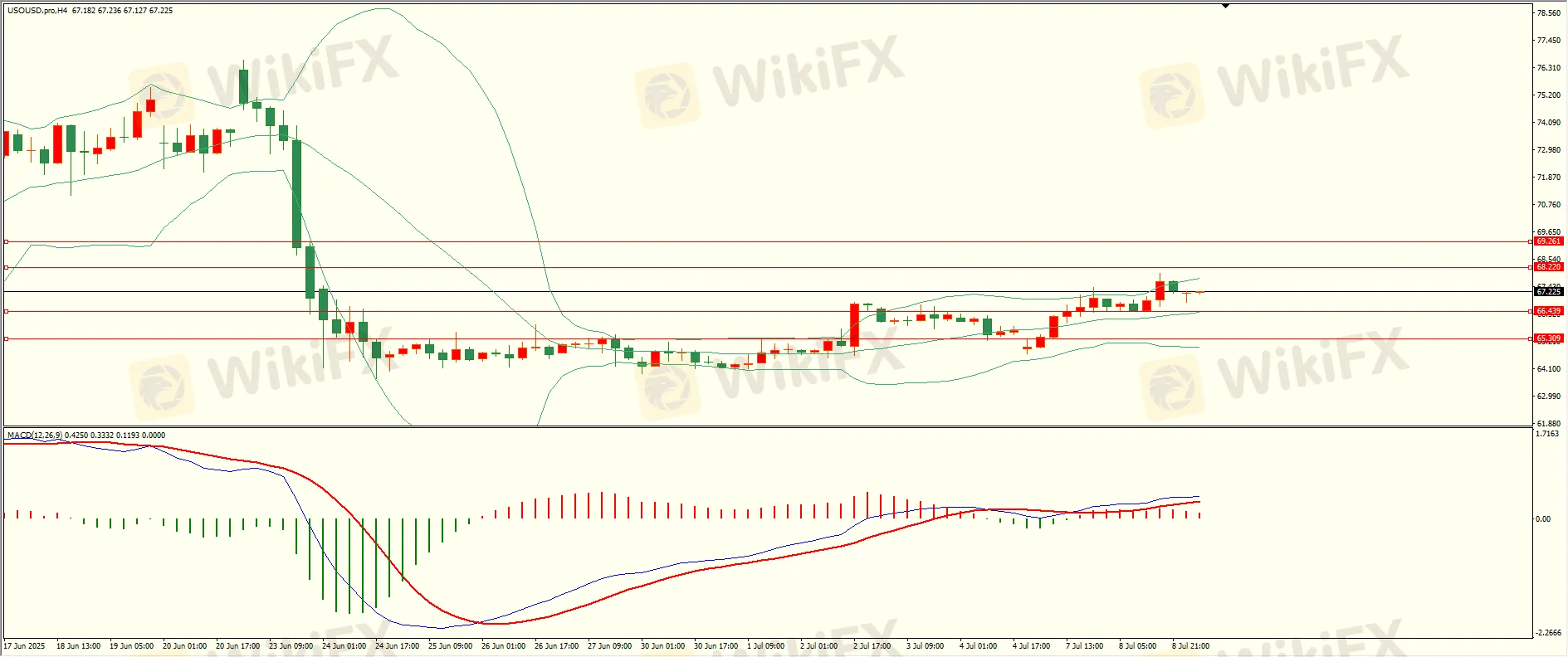Click the 23 Jun 09:00 time label
The width and height of the screenshot is (1568, 657).
tap(291, 646)
